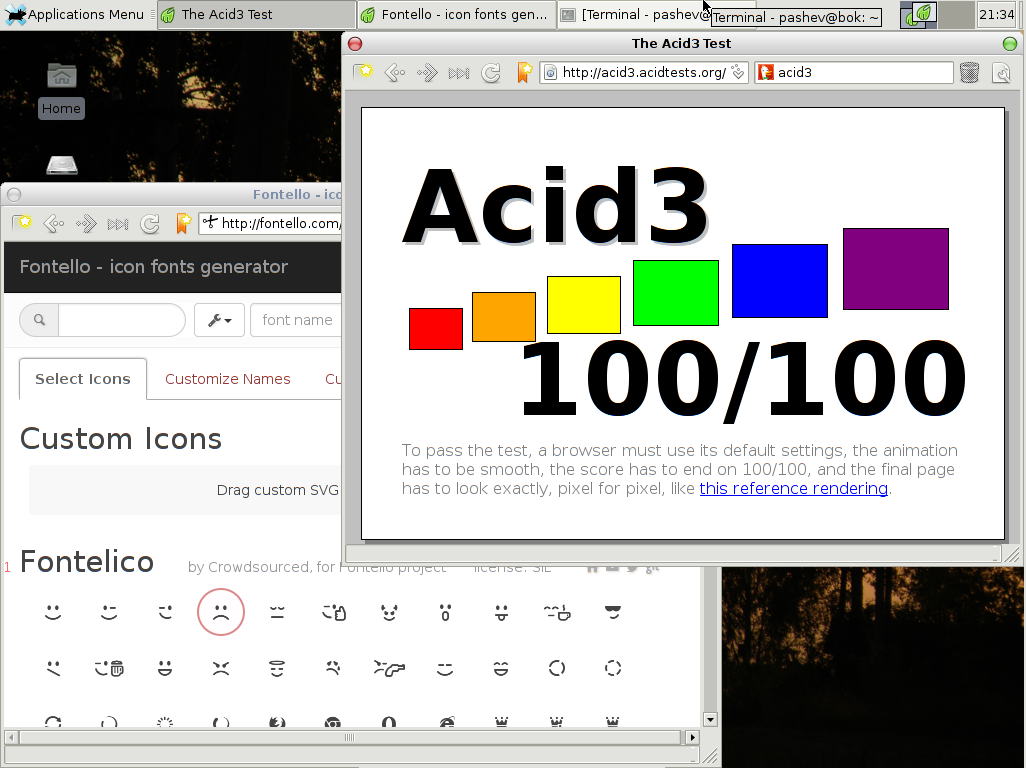Viewport: 1026px width, 768px height.
Task: Click the fast-forward next-page icon in Acid3 window
Action: tap(459, 73)
